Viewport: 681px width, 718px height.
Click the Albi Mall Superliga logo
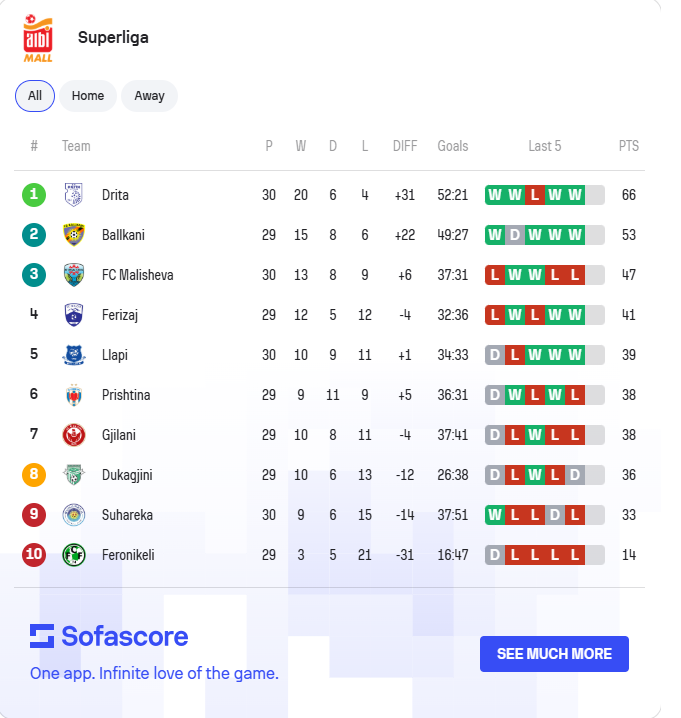(38, 37)
